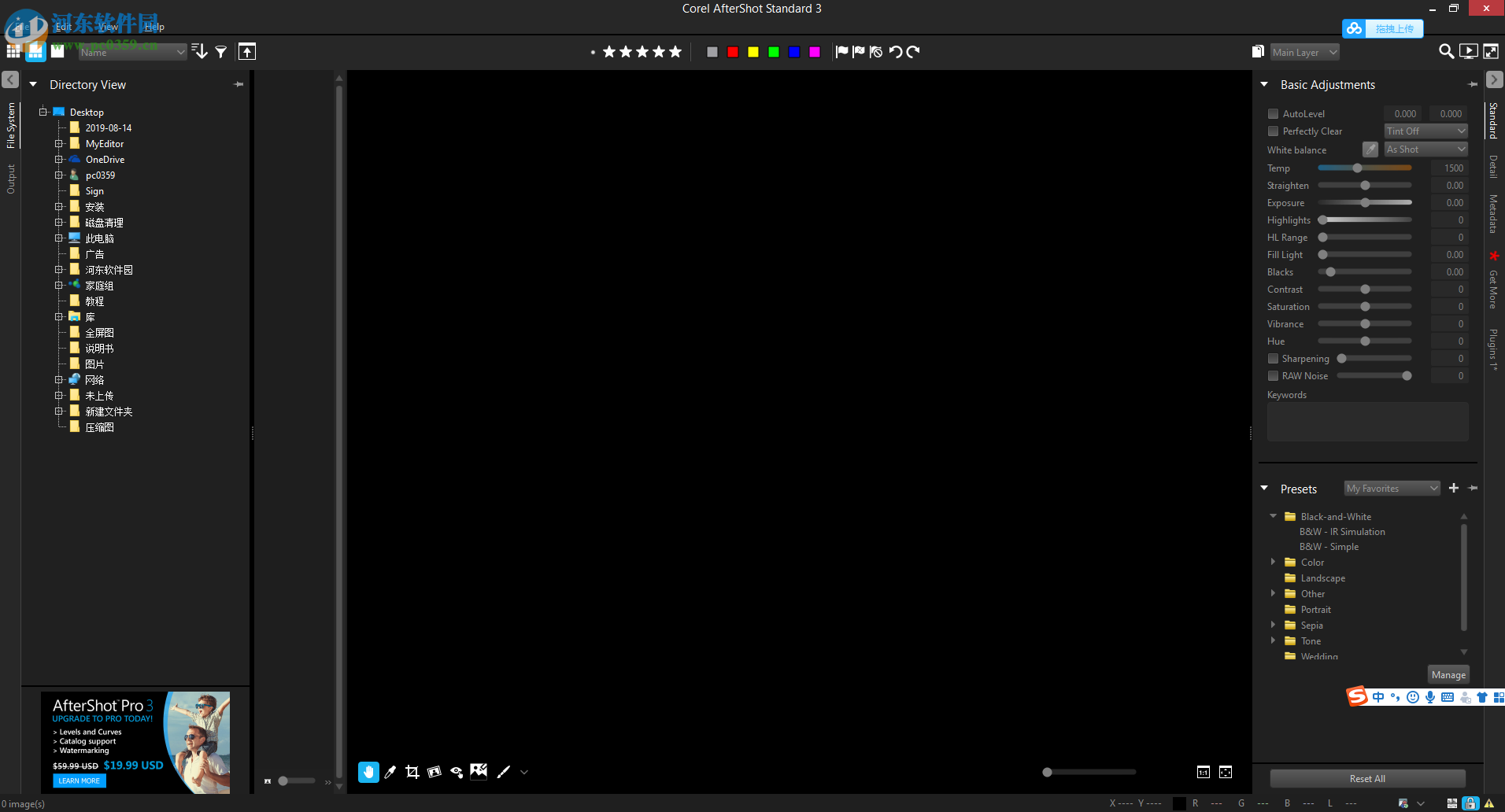Click the Reset All button
The width and height of the screenshot is (1505, 812).
(1367, 779)
